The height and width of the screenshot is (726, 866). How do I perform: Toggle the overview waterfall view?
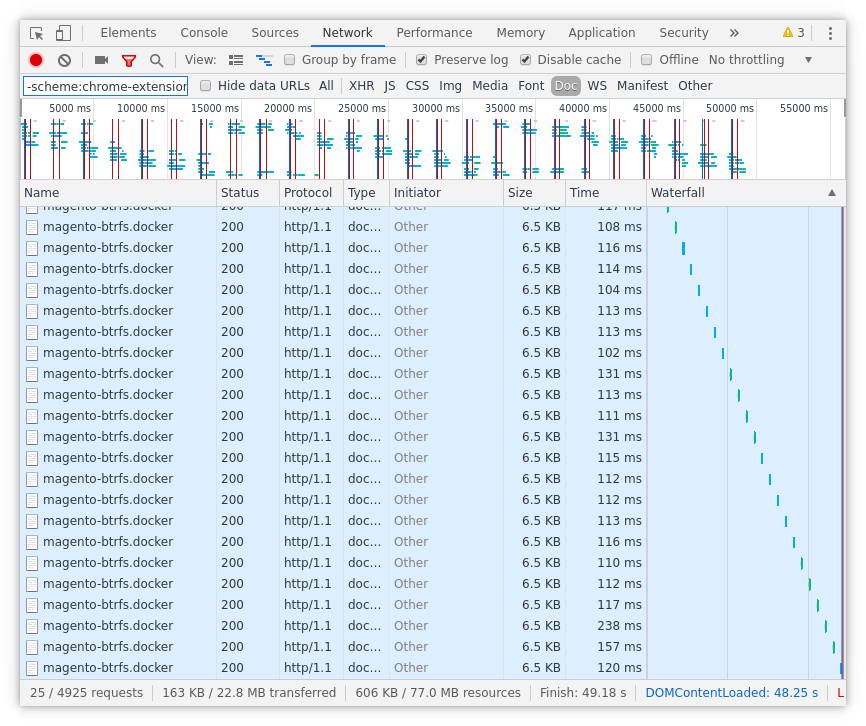pyautogui.click(x=263, y=59)
